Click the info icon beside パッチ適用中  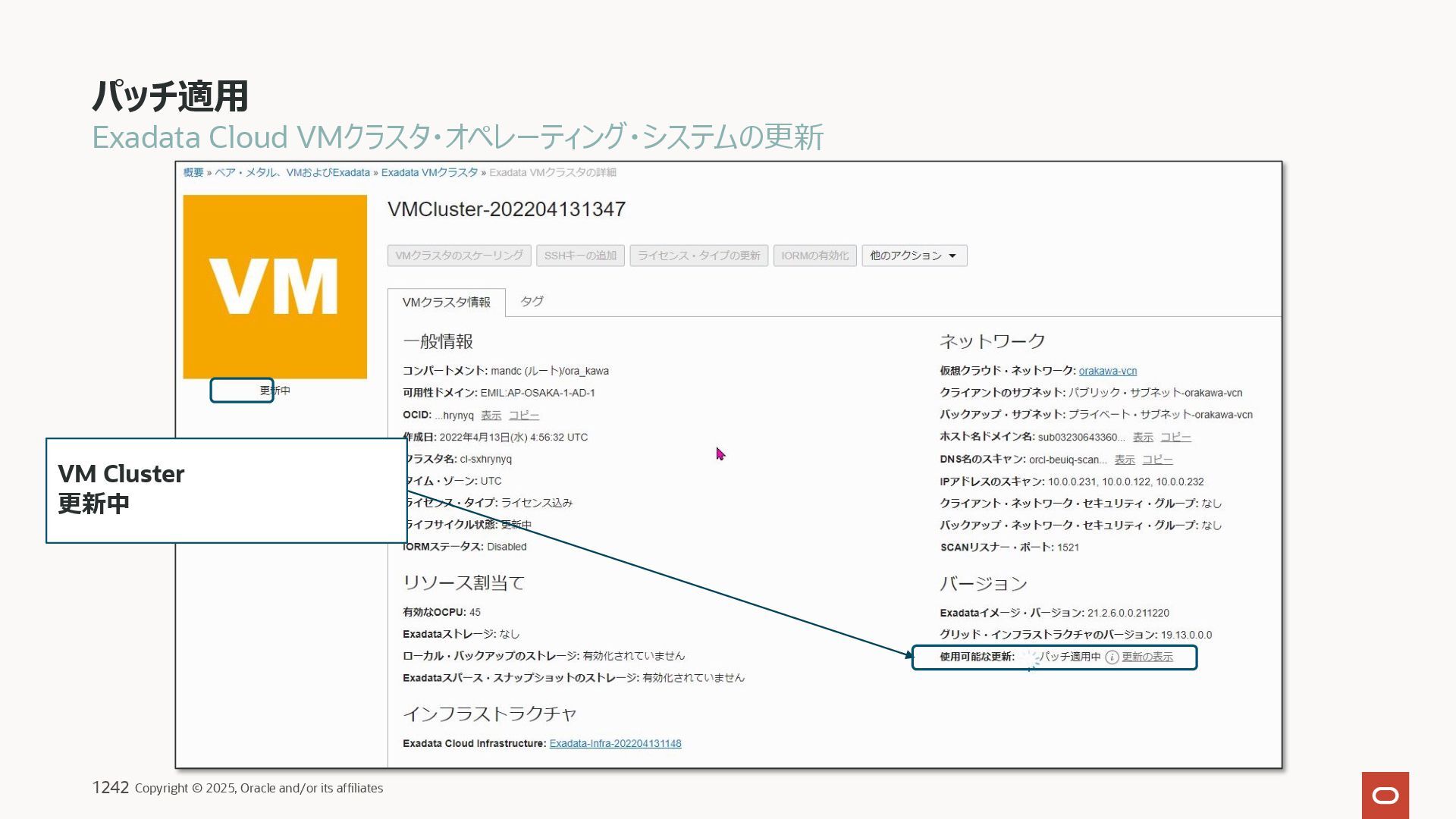[1112, 657]
